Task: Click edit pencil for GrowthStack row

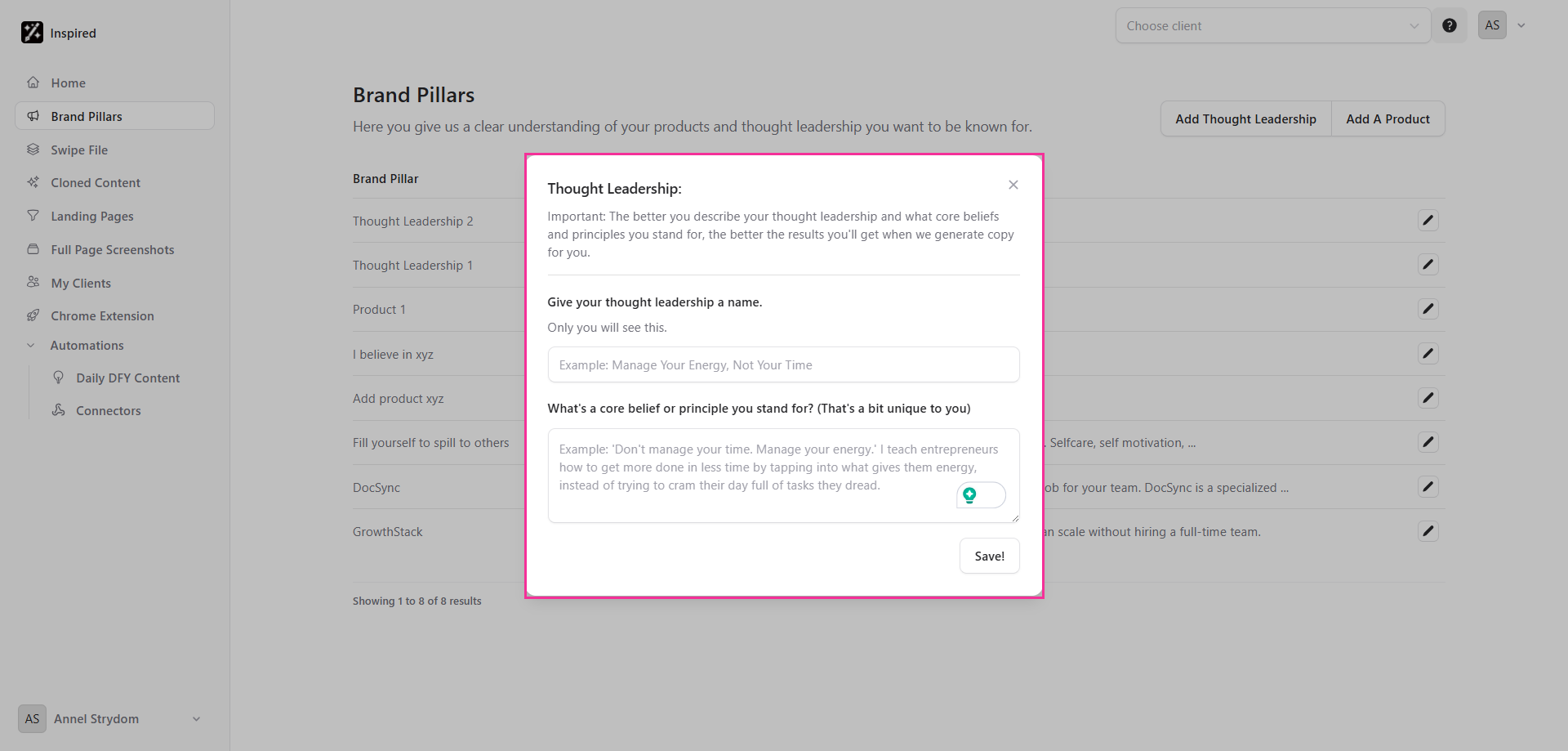Action: (x=1428, y=531)
